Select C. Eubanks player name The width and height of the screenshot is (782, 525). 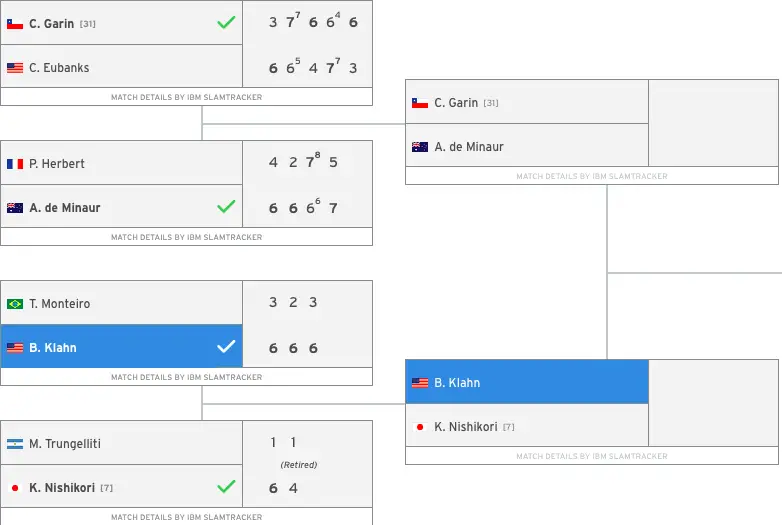59,68
